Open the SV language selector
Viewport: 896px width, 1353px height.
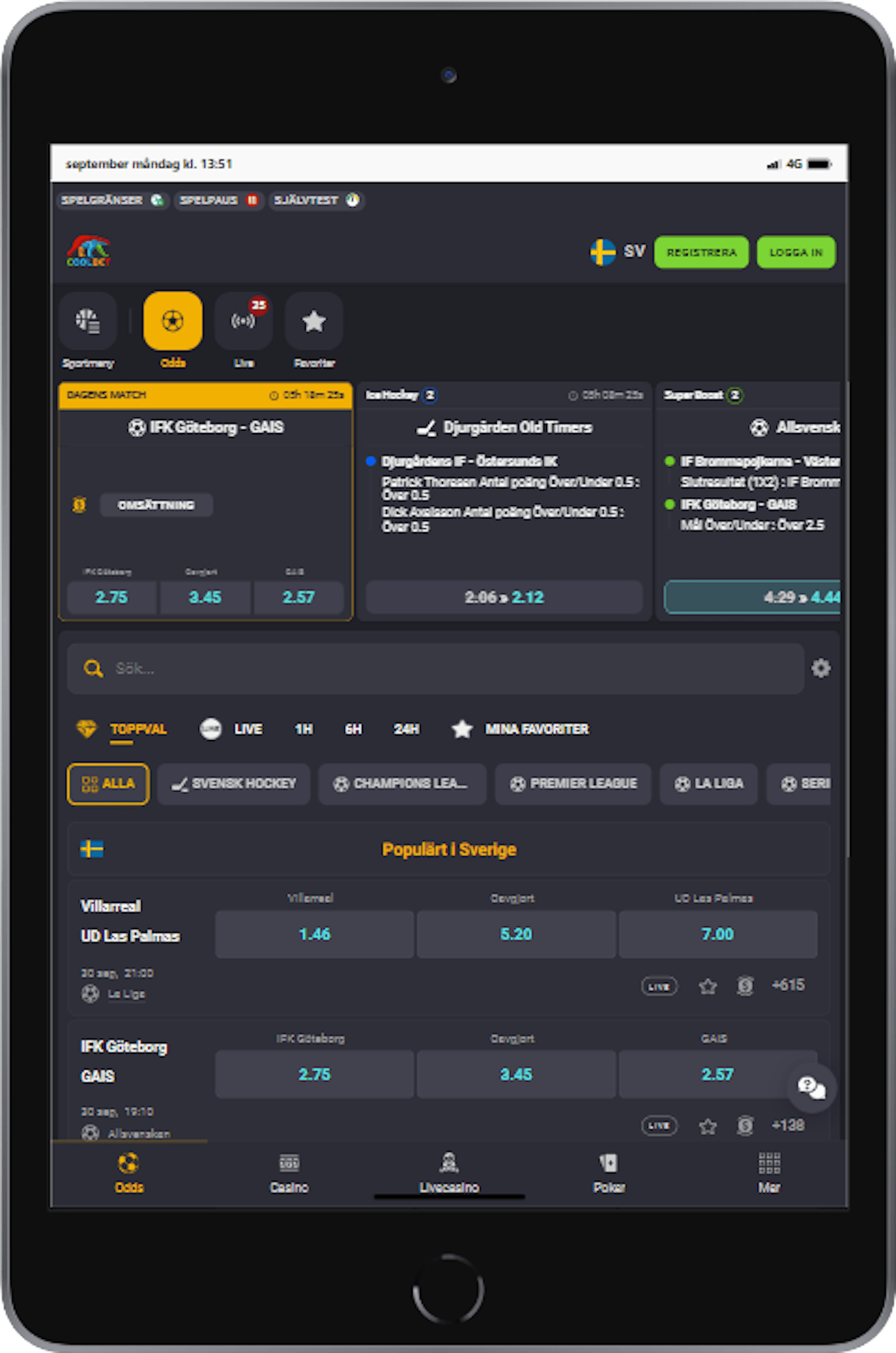619,252
